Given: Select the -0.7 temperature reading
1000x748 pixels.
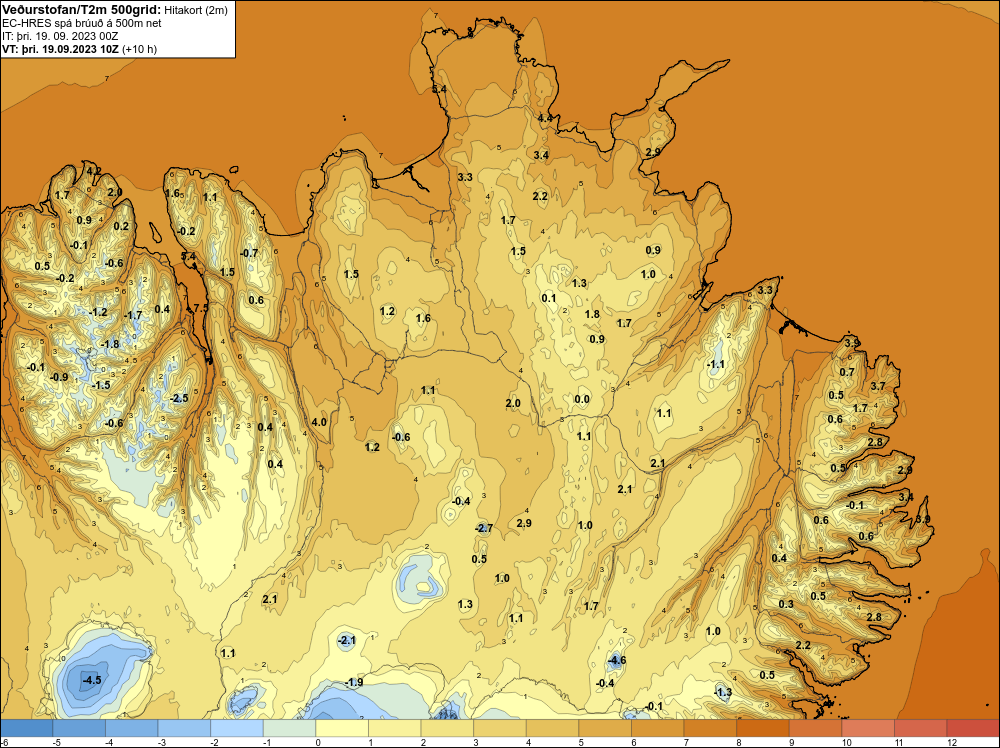Looking at the screenshot, I should pyautogui.click(x=249, y=253).
